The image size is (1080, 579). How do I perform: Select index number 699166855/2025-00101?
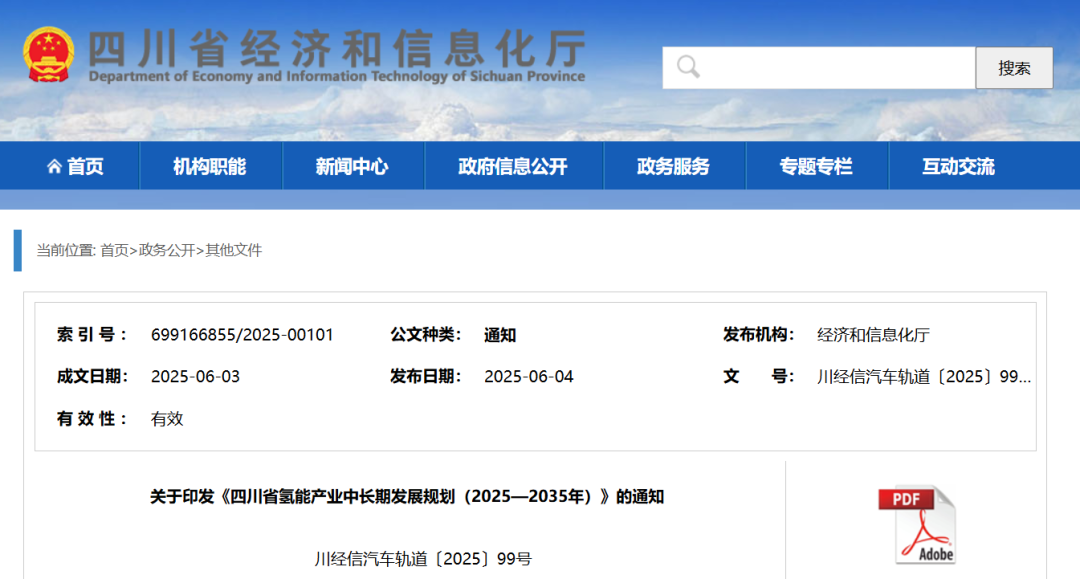[242, 335]
